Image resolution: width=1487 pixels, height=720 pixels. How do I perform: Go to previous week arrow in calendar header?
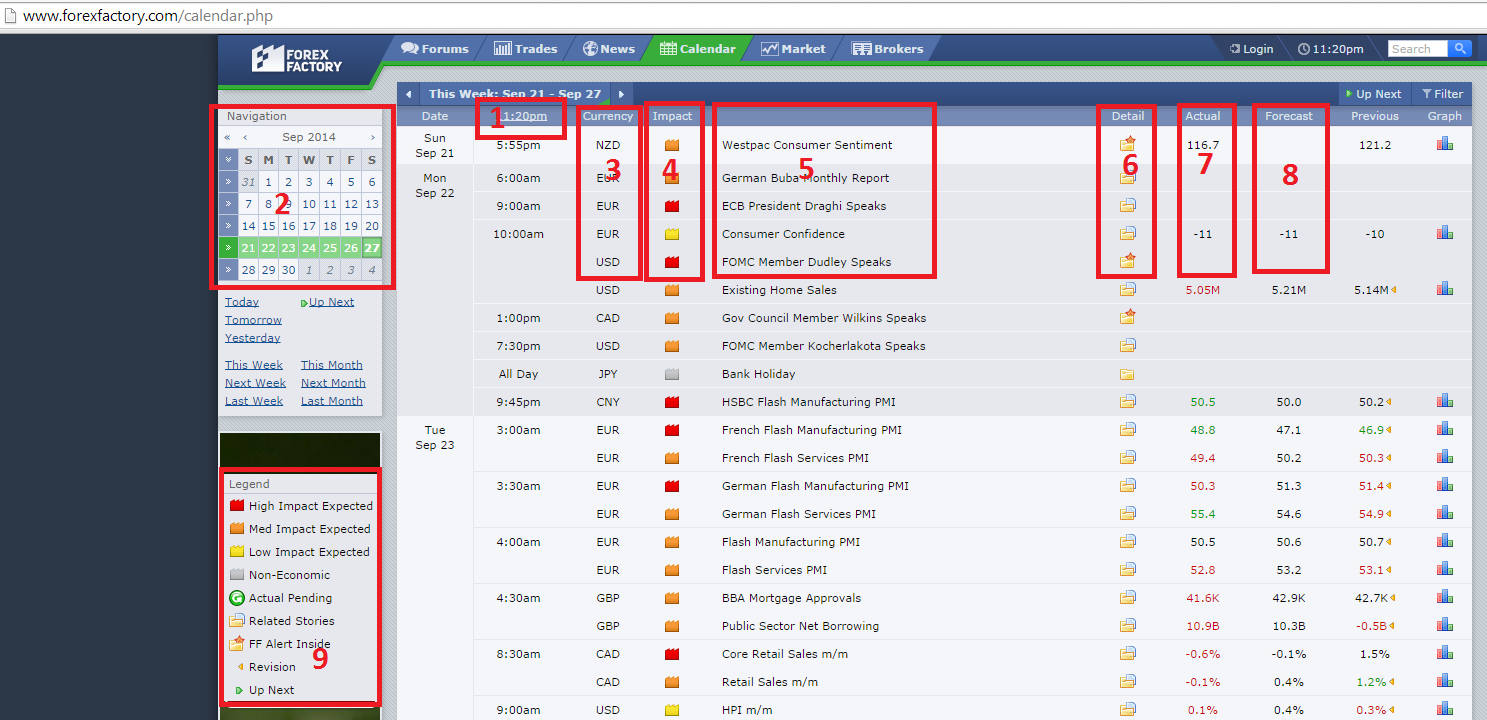408,94
